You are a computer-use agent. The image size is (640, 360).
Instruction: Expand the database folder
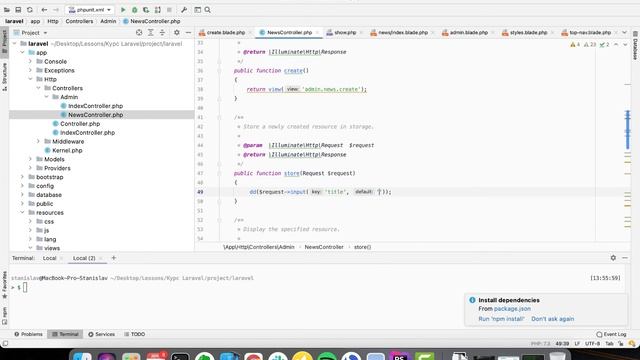[22, 195]
